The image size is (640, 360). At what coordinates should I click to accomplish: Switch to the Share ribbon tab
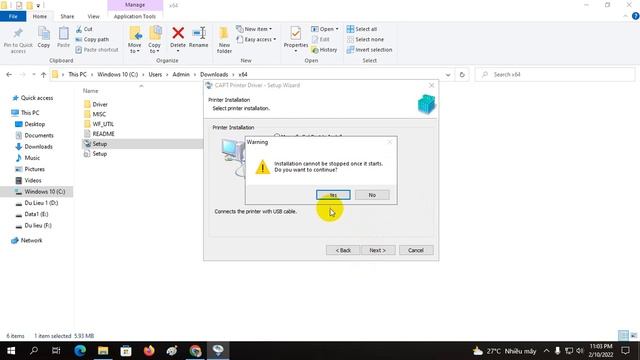tap(67, 16)
